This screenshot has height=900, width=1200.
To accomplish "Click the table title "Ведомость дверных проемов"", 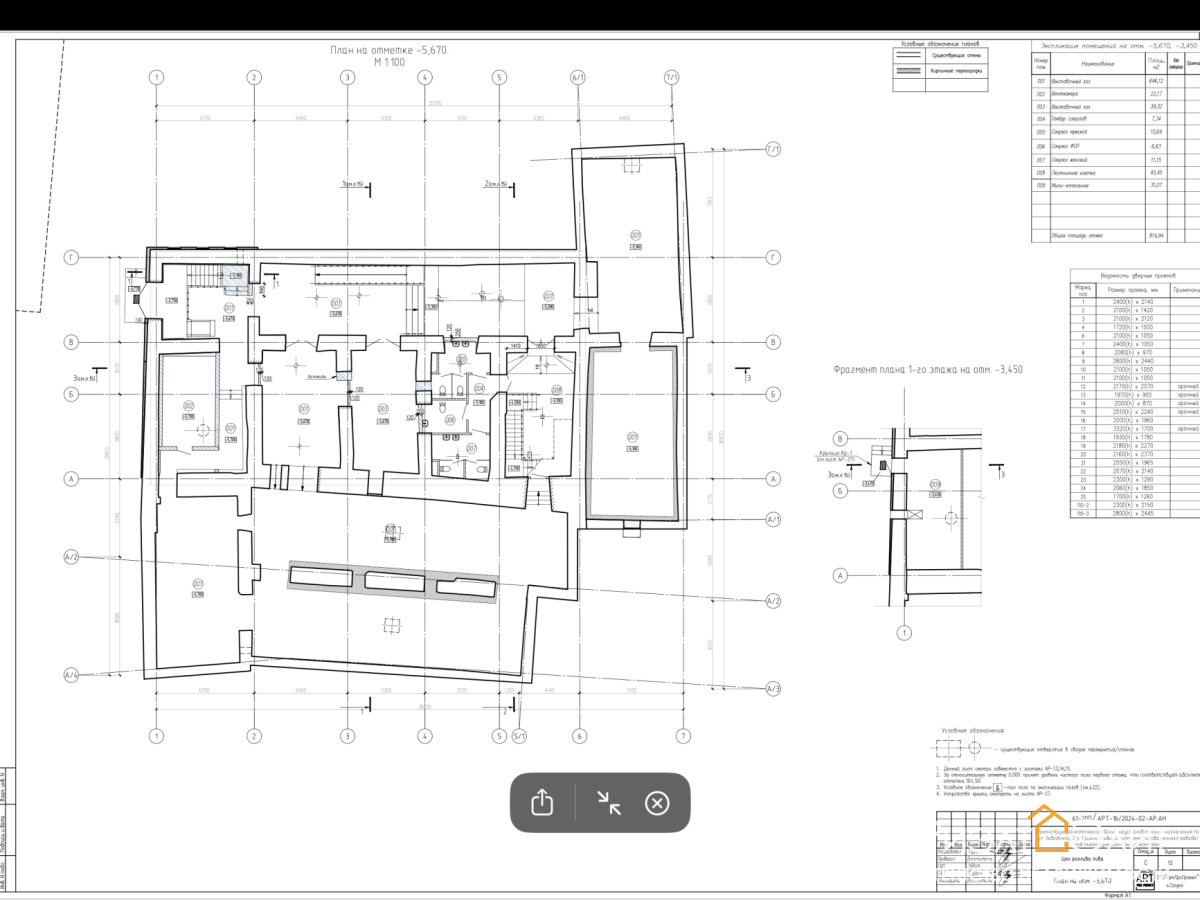I will (1138, 276).
